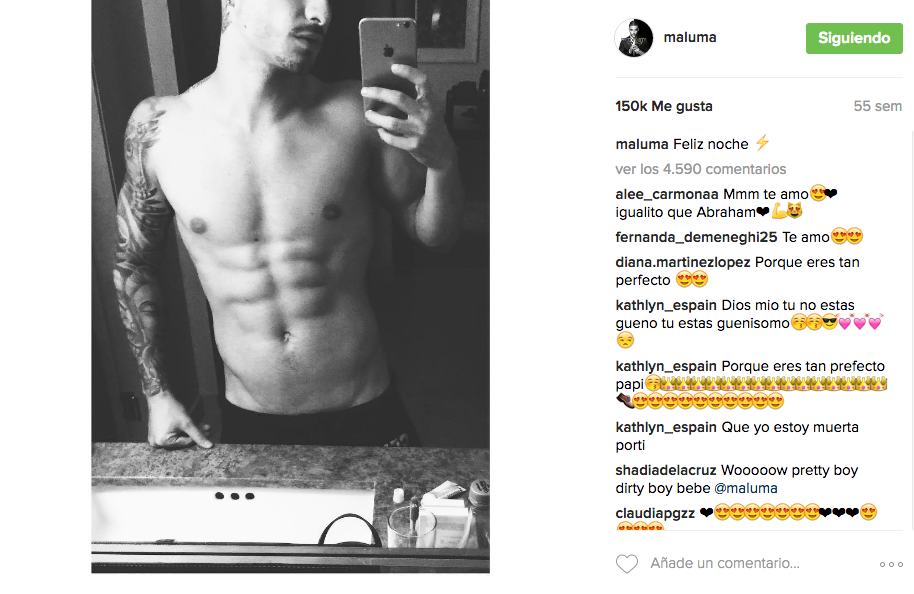Viewport: 914px width, 594px height.
Task: Open shadiadelacruz's profile
Action: tap(666, 470)
